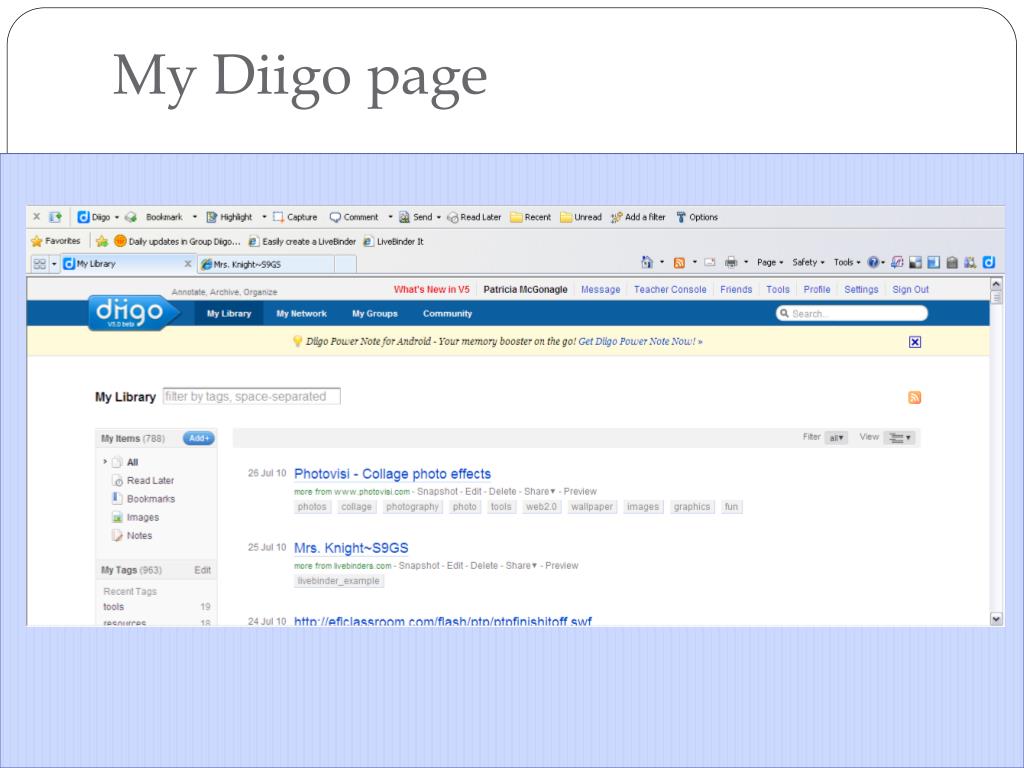Close the Diigo toolbar with X

(37, 217)
